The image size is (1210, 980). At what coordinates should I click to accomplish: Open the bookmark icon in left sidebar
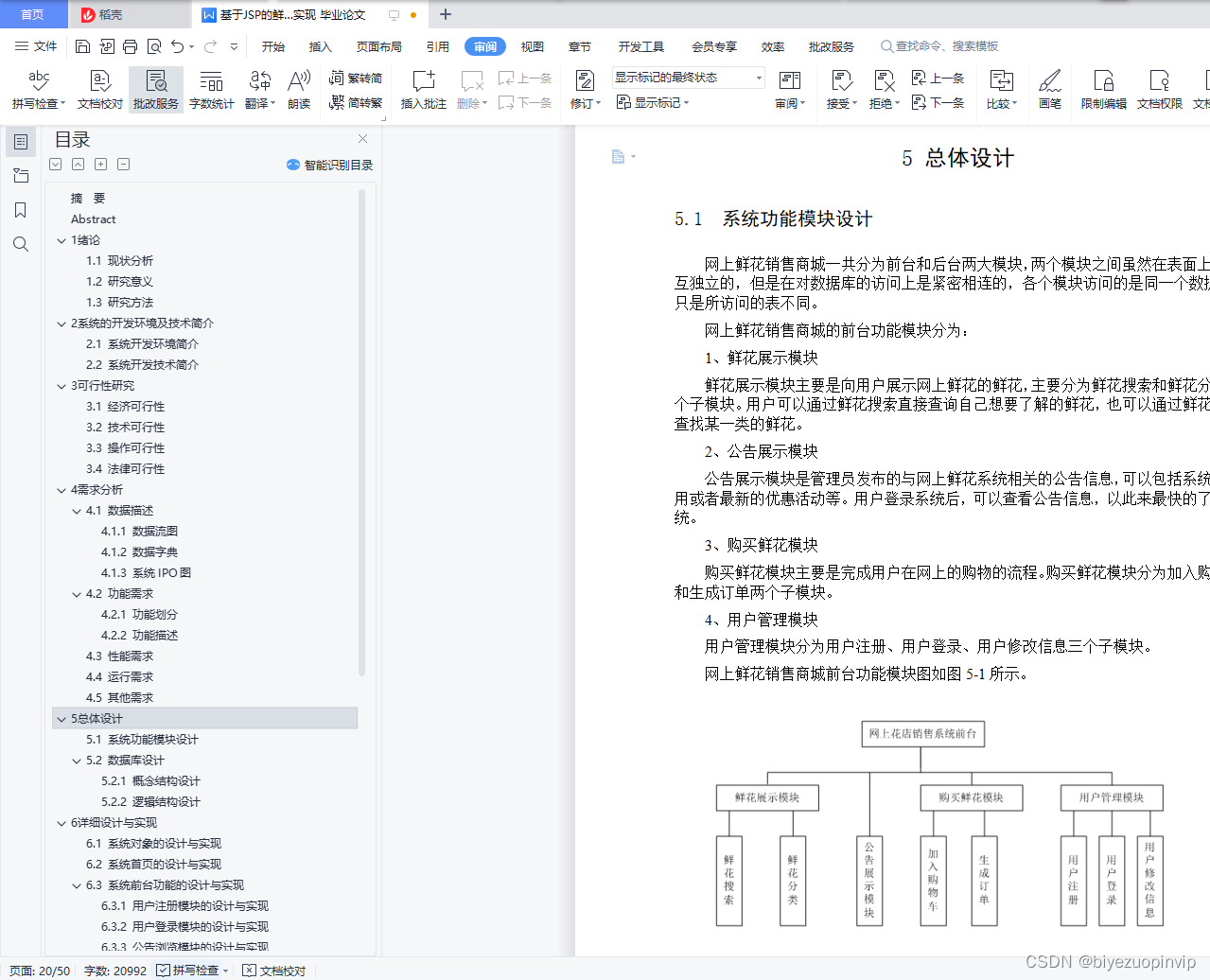[x=21, y=210]
